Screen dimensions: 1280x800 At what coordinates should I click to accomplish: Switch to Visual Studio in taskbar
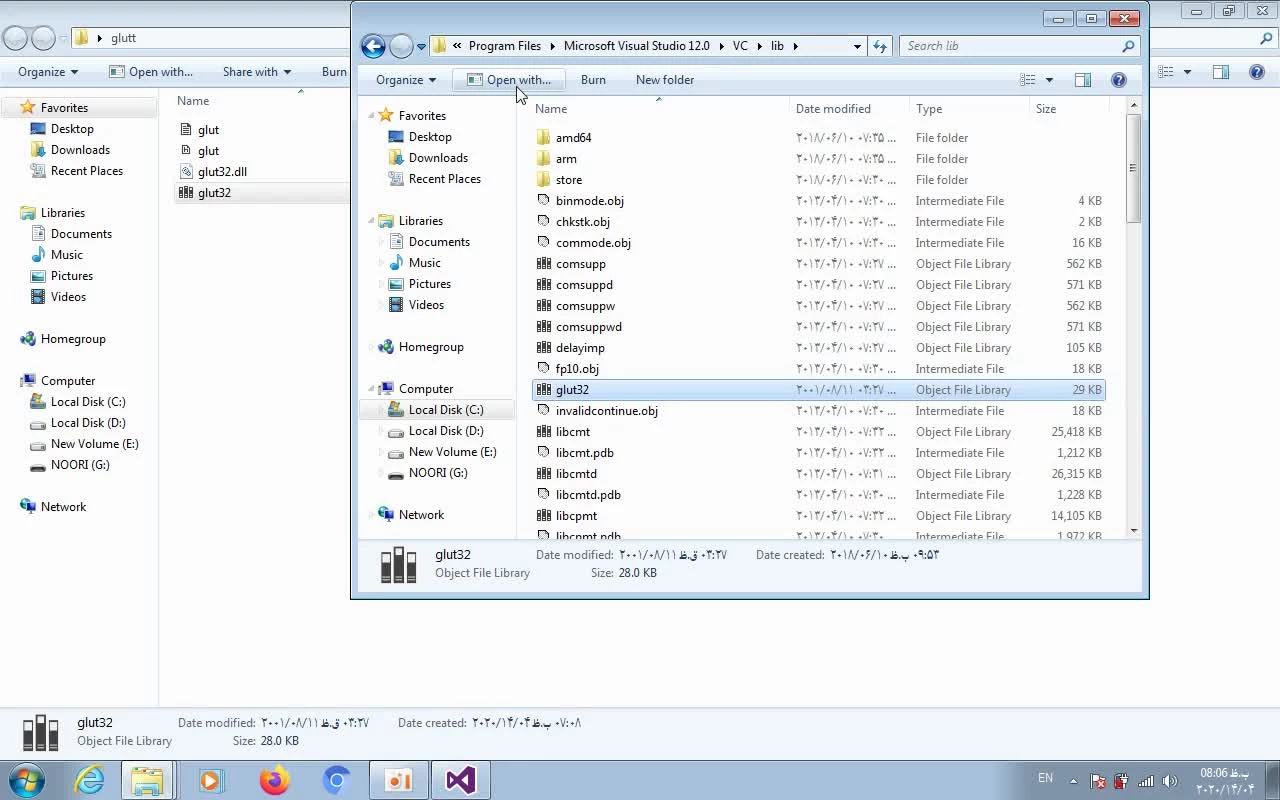pyautogui.click(x=460, y=780)
